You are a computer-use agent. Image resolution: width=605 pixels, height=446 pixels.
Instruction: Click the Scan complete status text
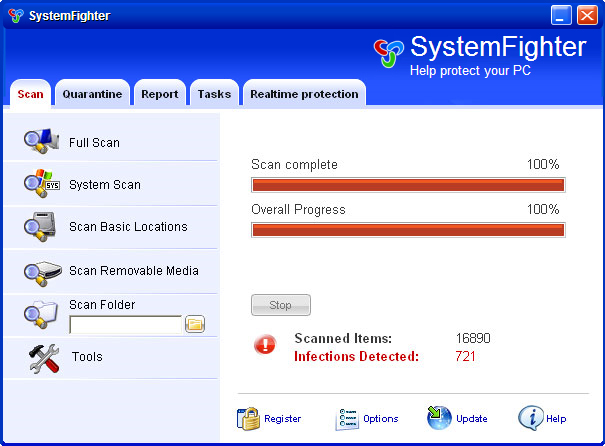click(x=294, y=165)
